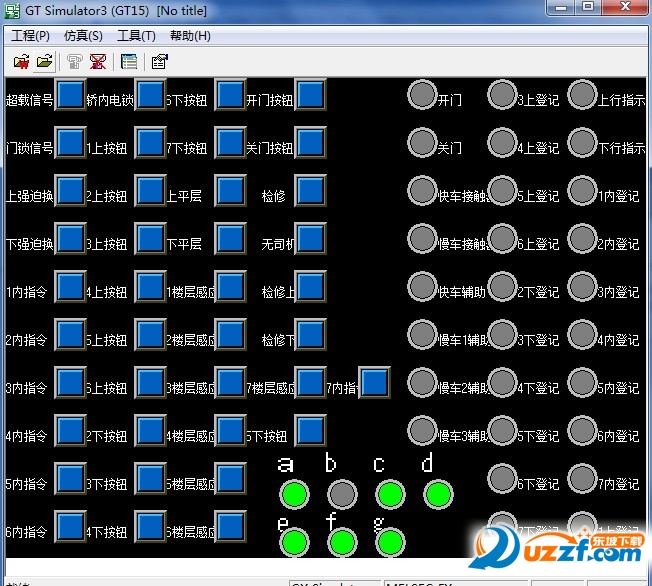The width and height of the screenshot is (652, 586).
Task: Activate the 5楼层感应 sensor switch
Action: 230,479
